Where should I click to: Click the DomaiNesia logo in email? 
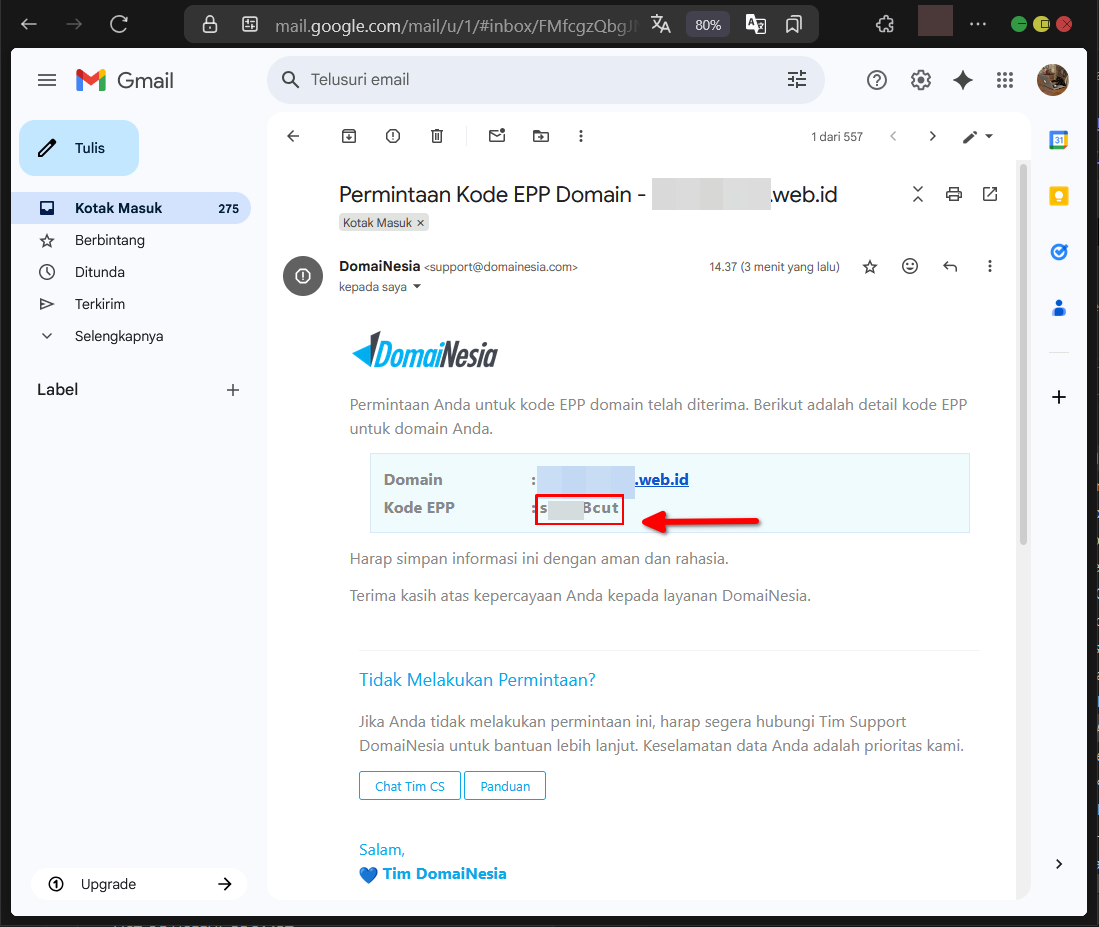point(425,350)
